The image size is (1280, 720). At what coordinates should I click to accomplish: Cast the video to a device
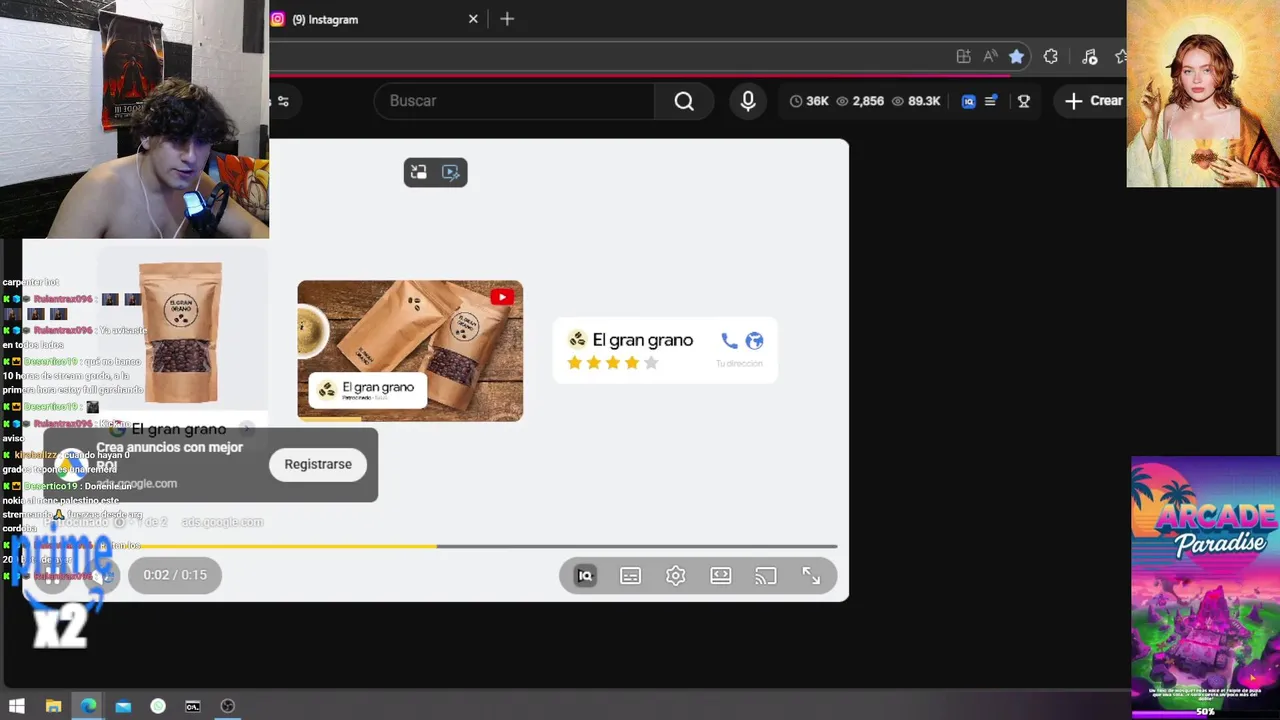(x=766, y=576)
